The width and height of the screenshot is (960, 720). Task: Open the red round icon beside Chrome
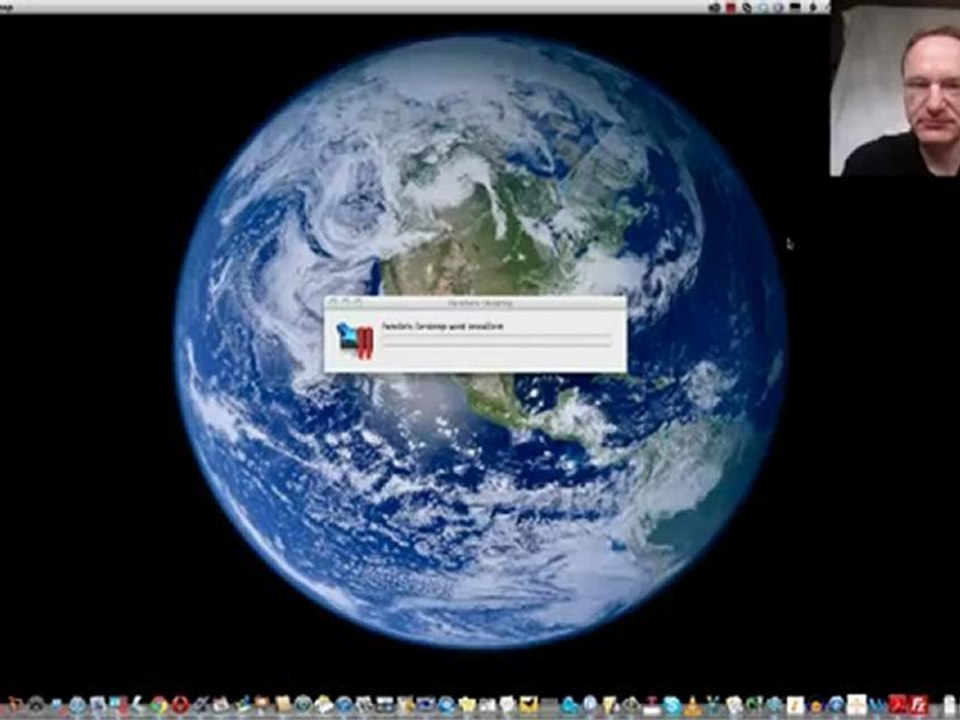[179, 705]
